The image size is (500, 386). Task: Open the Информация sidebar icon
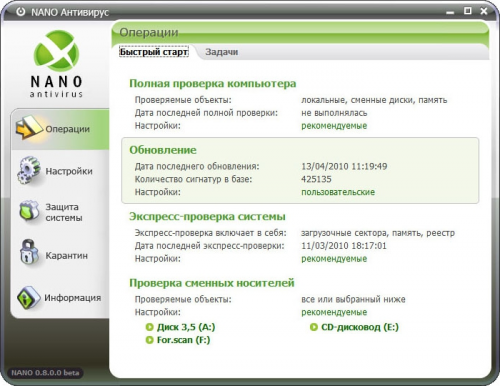pos(29,297)
